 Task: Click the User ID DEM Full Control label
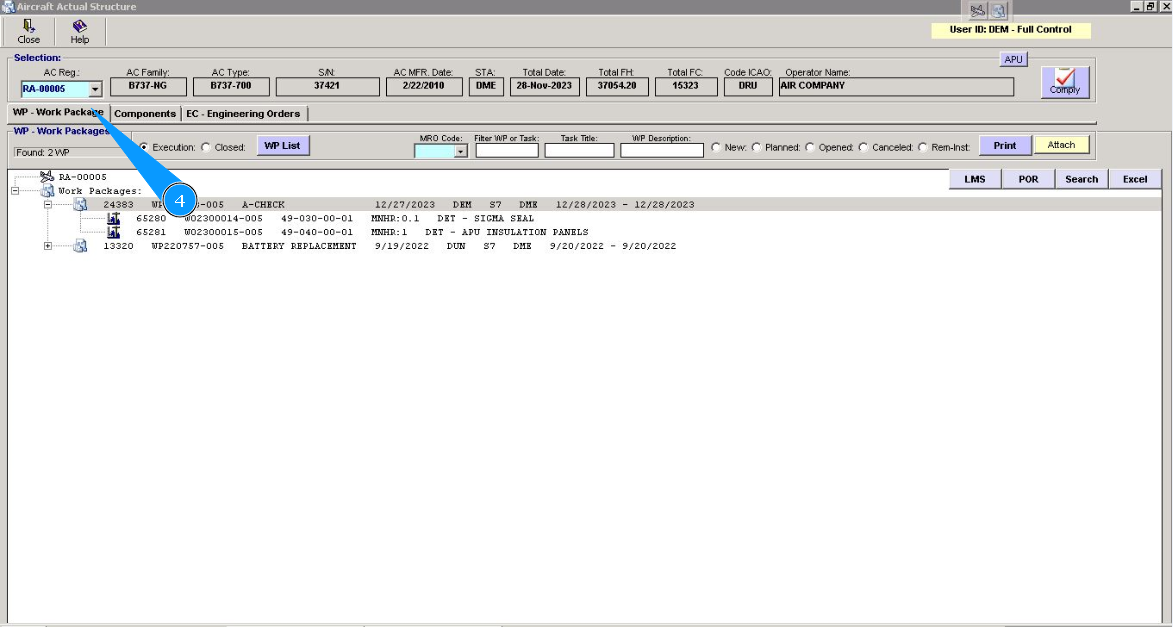1011,30
